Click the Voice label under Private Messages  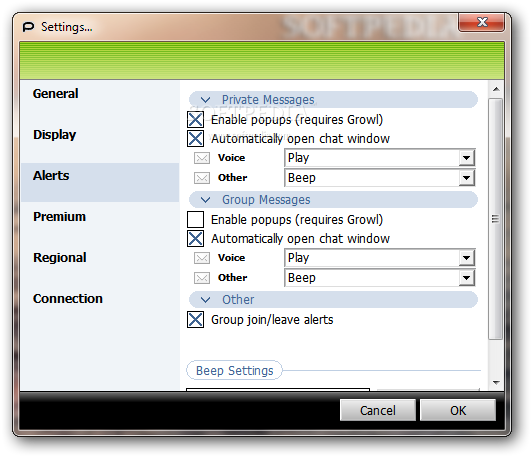point(231,158)
